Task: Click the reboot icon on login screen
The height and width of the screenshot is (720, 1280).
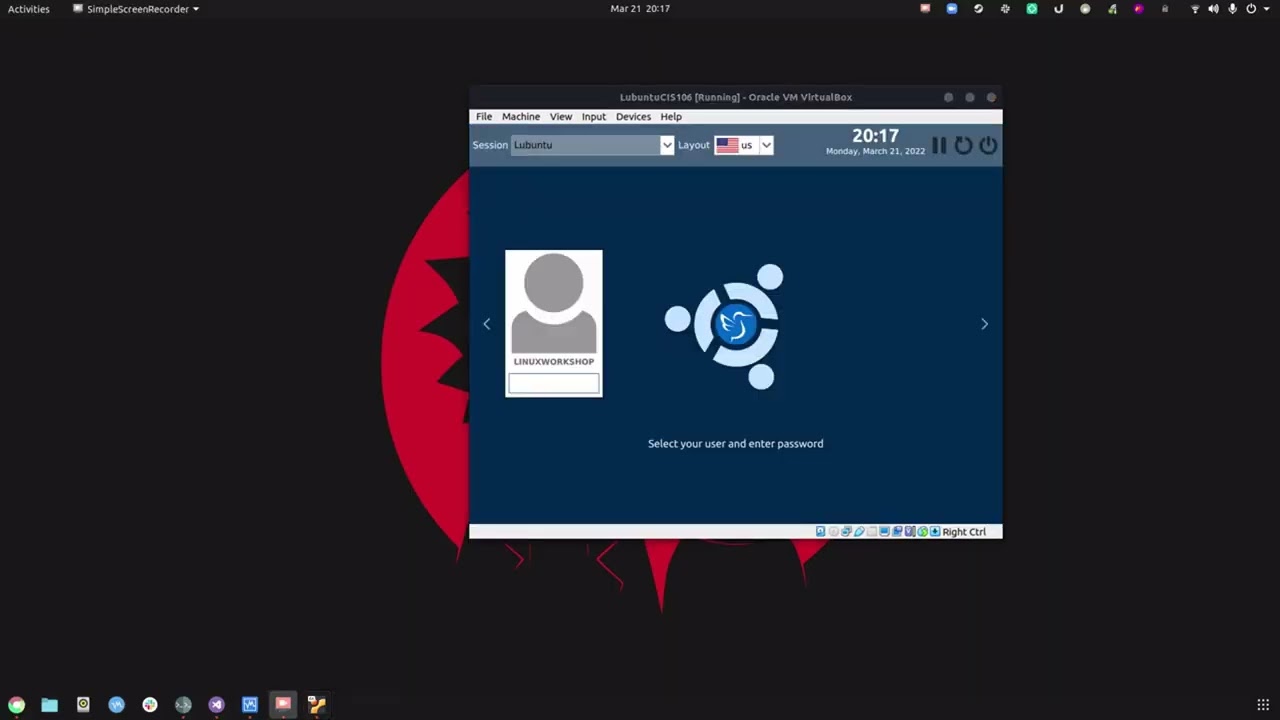Action: point(963,146)
